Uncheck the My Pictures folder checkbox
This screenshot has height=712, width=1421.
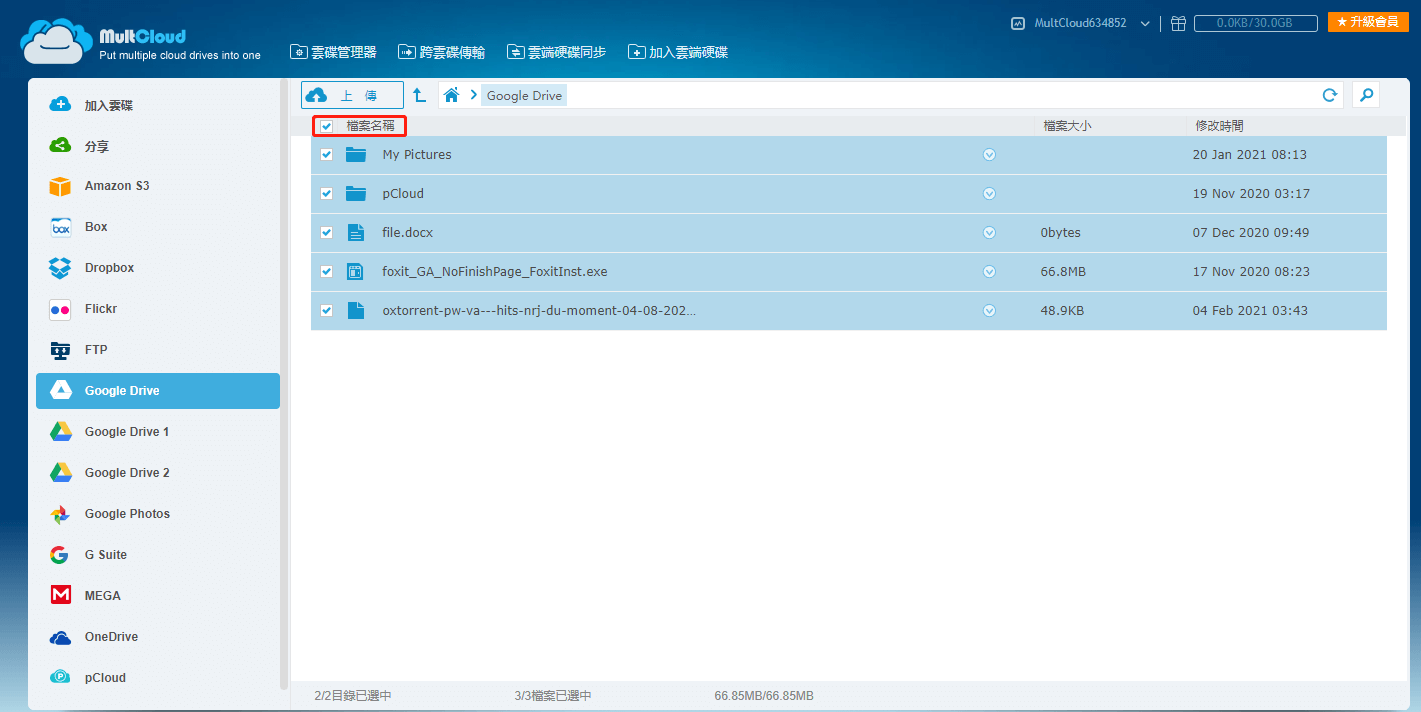click(327, 155)
